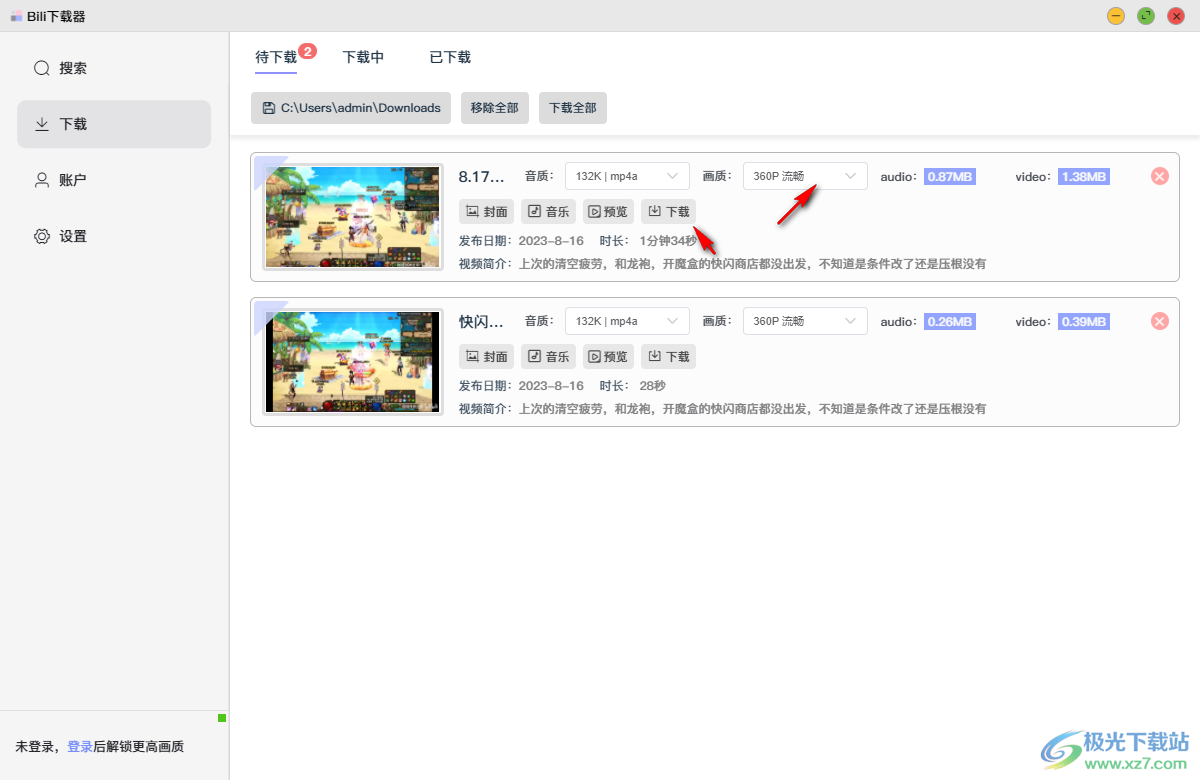Switch to the 下载中 tab

pyautogui.click(x=363, y=57)
